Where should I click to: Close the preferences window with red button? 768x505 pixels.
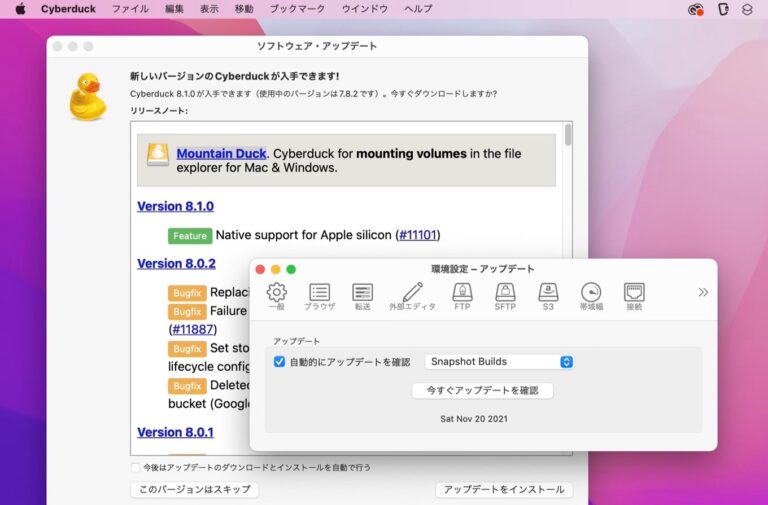(261, 269)
